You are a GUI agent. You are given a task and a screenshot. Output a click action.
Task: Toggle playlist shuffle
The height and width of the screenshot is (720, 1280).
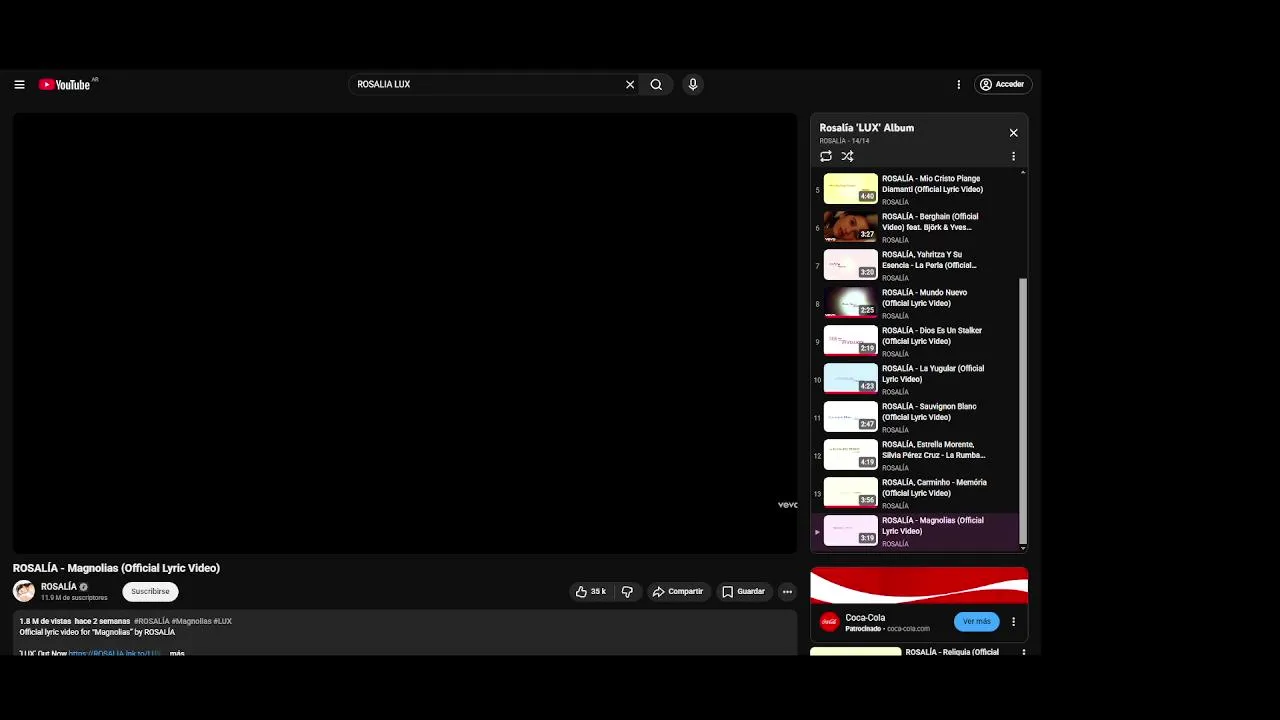click(847, 156)
